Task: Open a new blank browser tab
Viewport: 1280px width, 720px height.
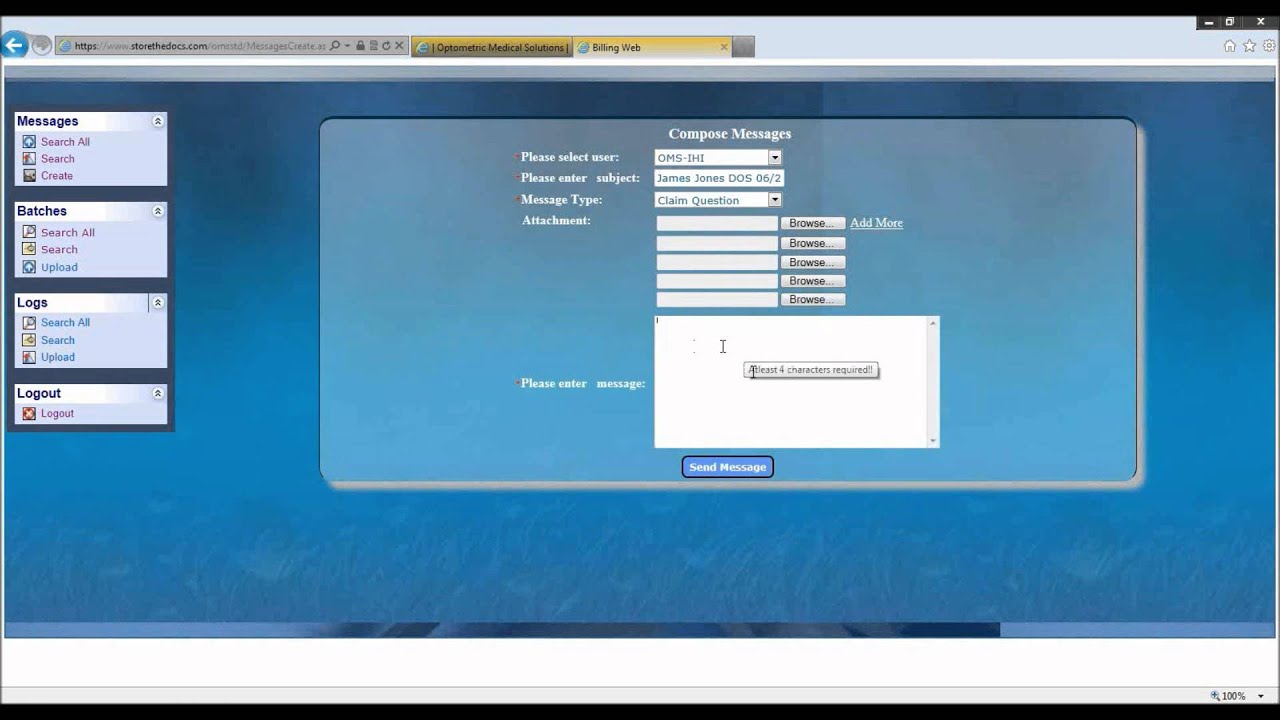Action: coord(744,47)
